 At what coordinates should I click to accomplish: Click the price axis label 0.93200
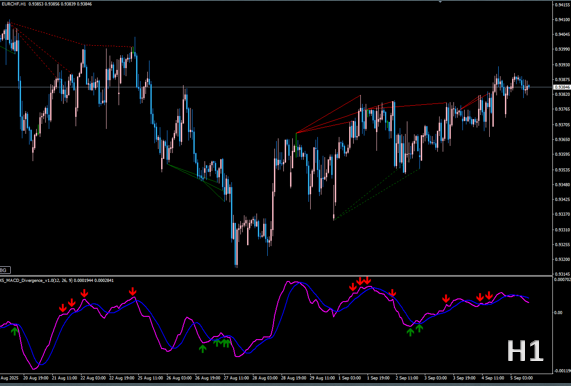(x=562, y=260)
